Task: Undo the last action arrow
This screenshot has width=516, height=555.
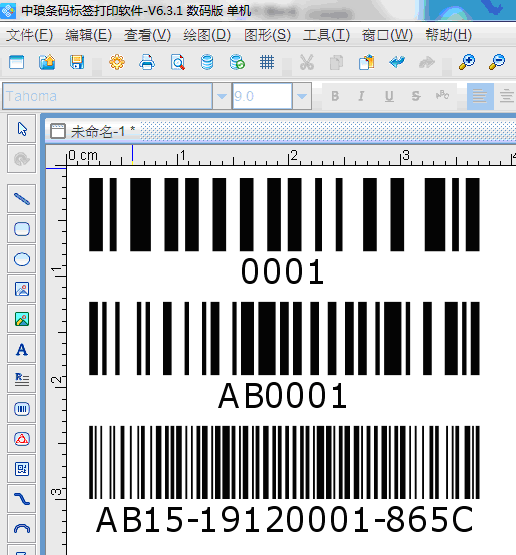Action: point(397,63)
